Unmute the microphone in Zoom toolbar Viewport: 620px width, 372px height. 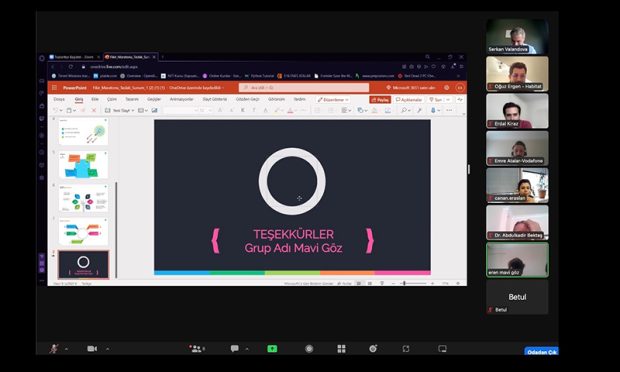[54, 348]
